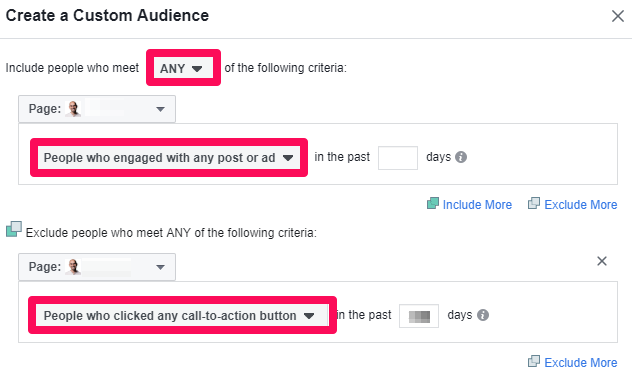This screenshot has width=632, height=386.
Task: Click the profile picture in exclude Page selector
Action: [73, 267]
